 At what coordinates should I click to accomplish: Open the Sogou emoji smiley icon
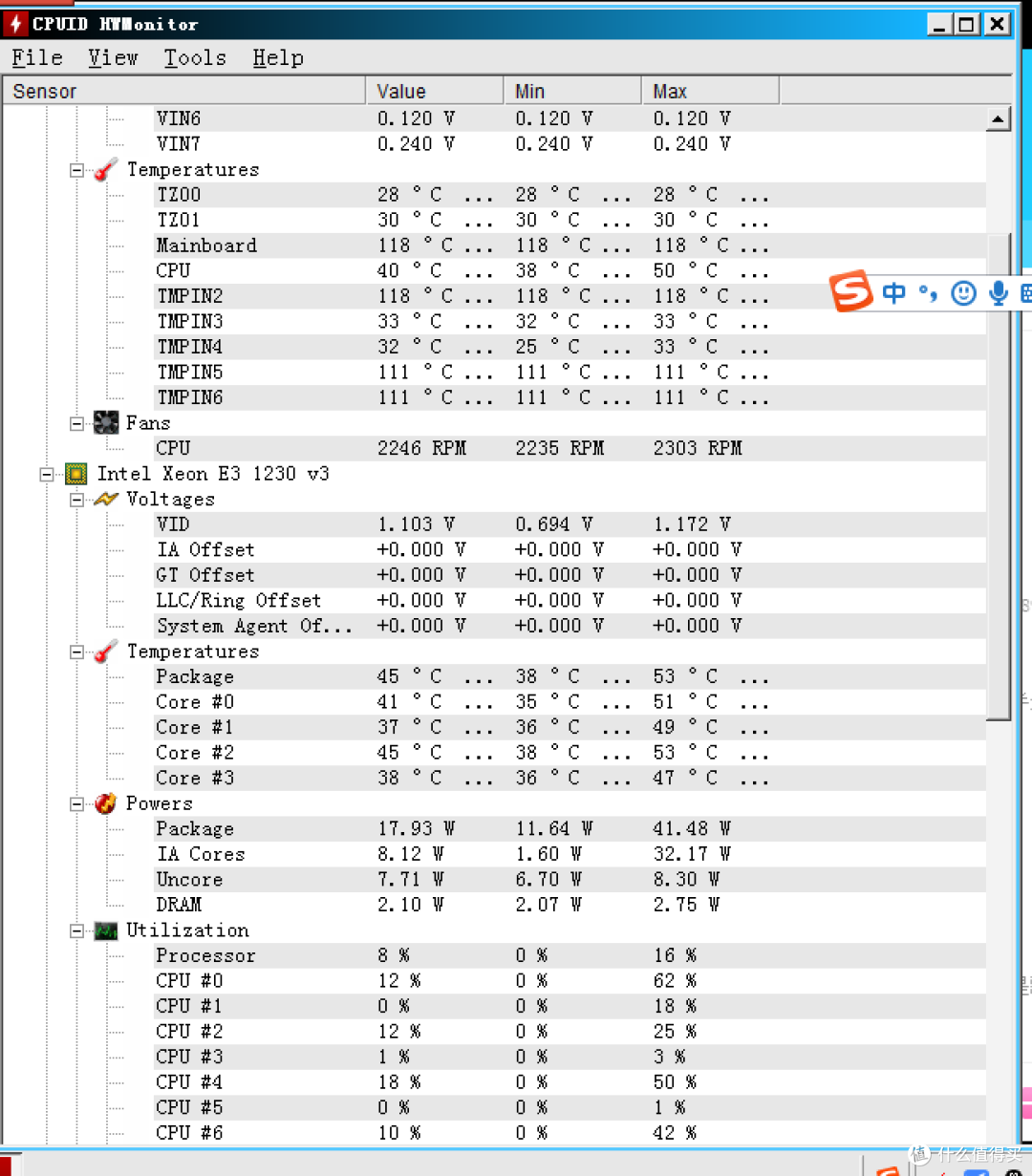coord(963,292)
